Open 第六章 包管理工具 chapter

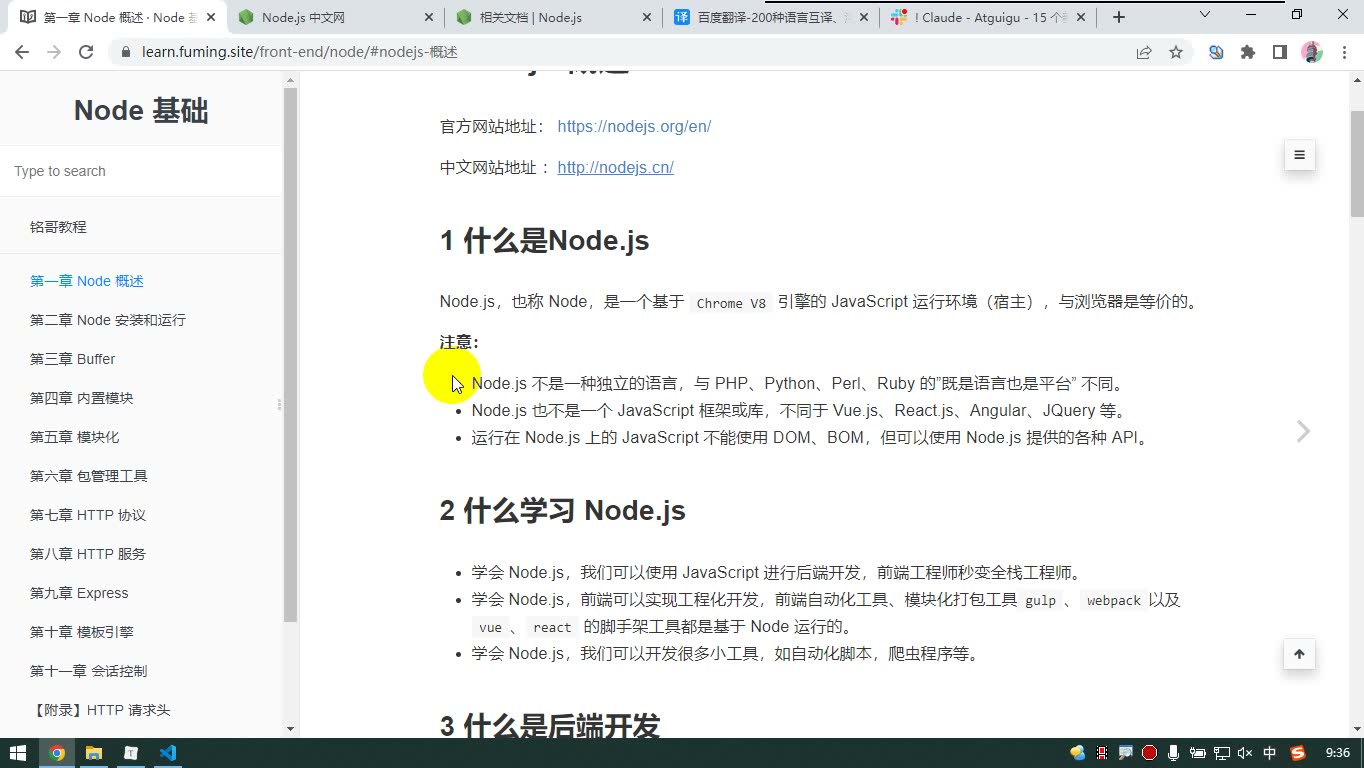pyautogui.click(x=88, y=476)
